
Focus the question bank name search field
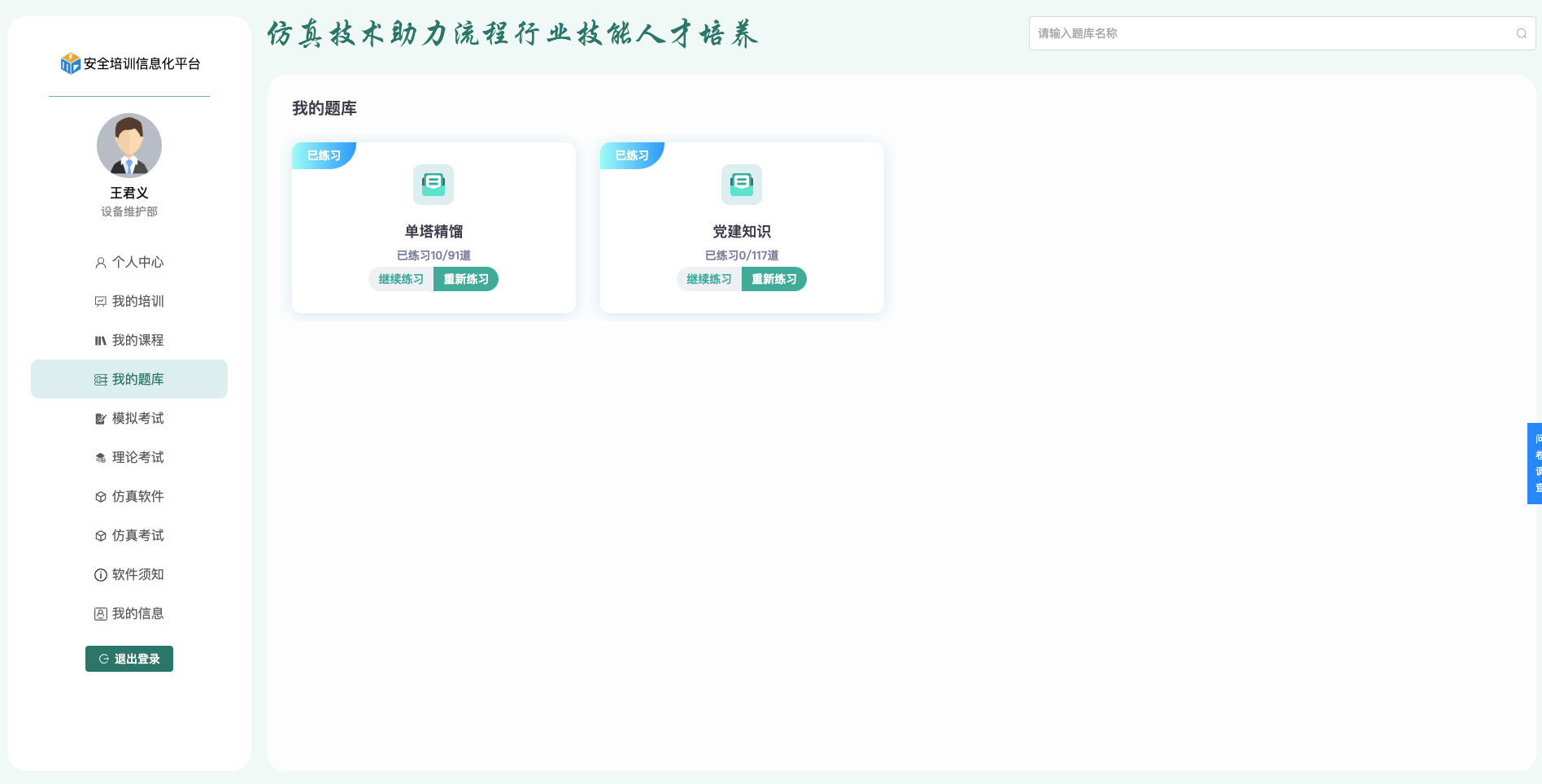click(1269, 33)
